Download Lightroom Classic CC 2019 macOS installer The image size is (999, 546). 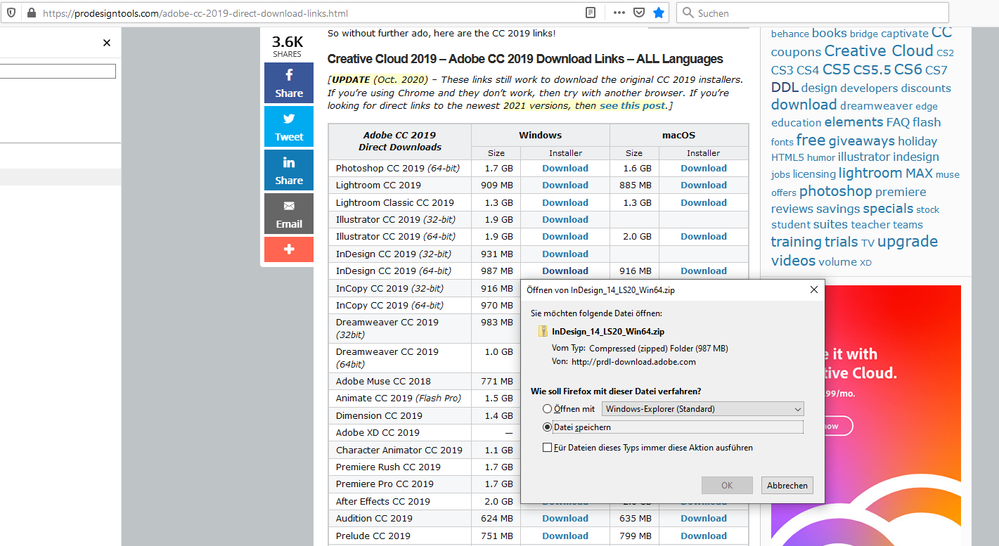pos(703,203)
